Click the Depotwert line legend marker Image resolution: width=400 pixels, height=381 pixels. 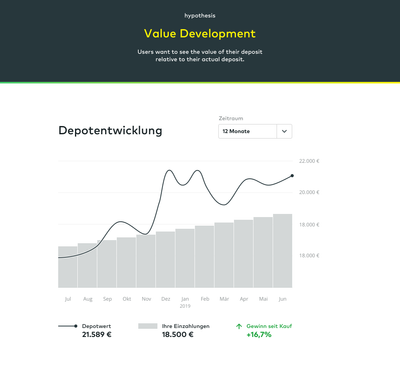[x=68, y=326]
